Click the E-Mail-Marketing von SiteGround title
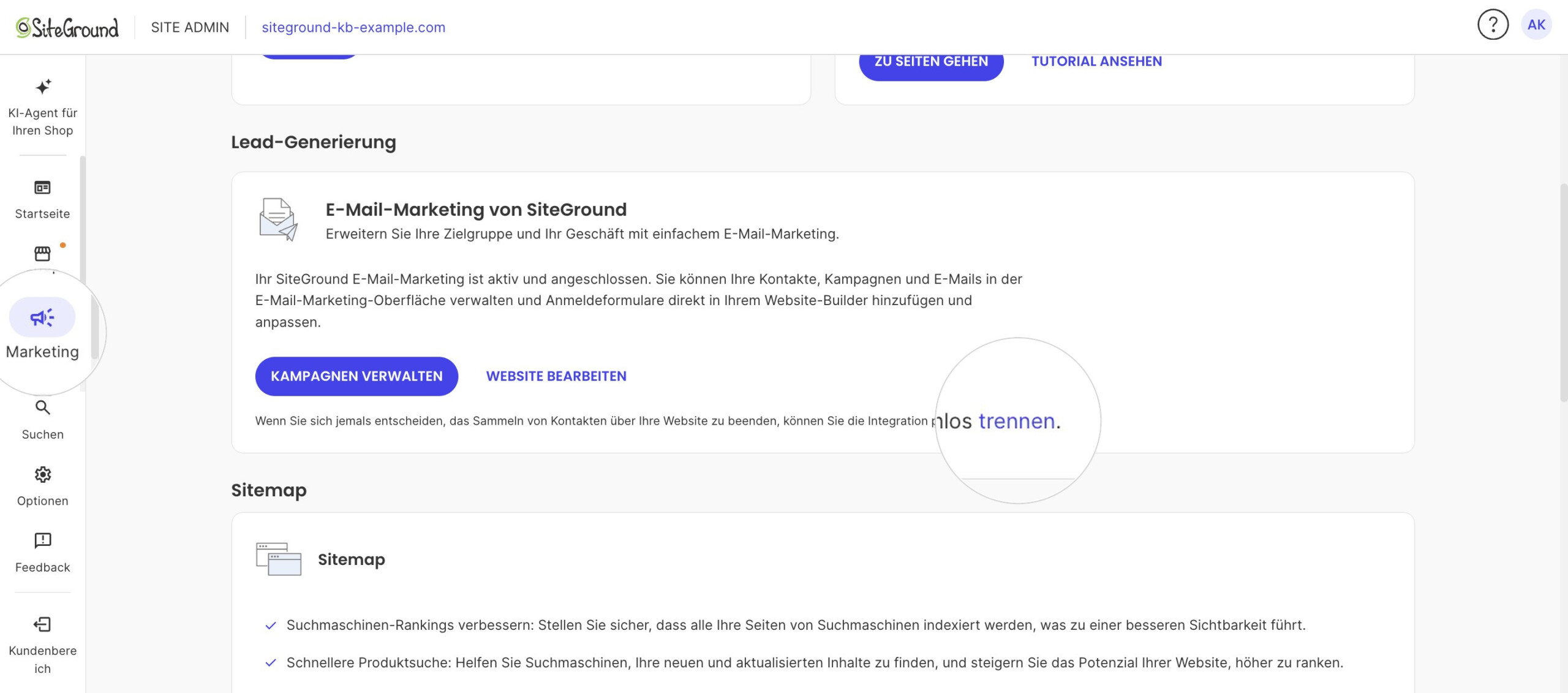 (x=476, y=210)
